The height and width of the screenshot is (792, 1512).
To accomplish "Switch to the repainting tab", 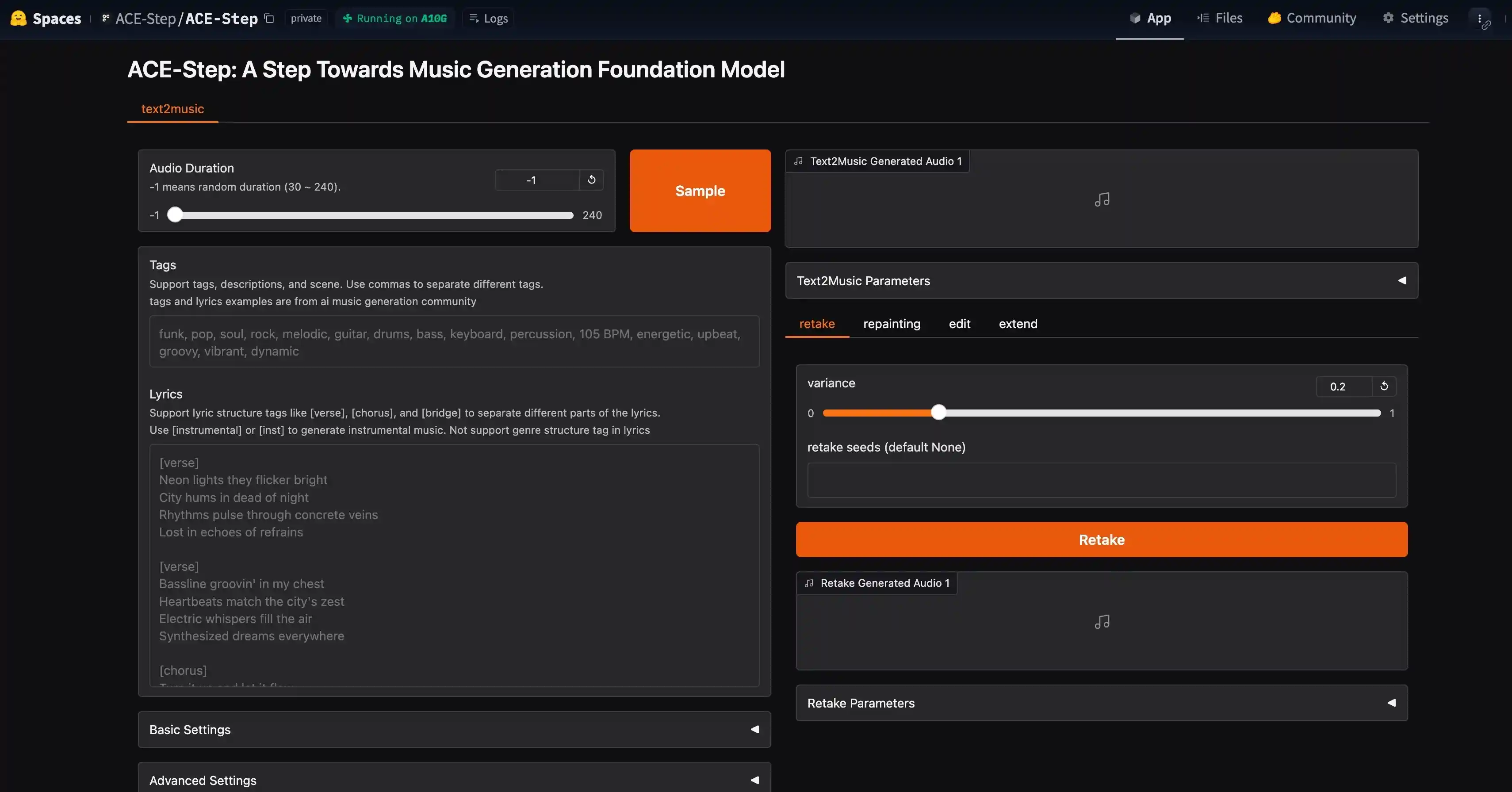I will click(891, 324).
